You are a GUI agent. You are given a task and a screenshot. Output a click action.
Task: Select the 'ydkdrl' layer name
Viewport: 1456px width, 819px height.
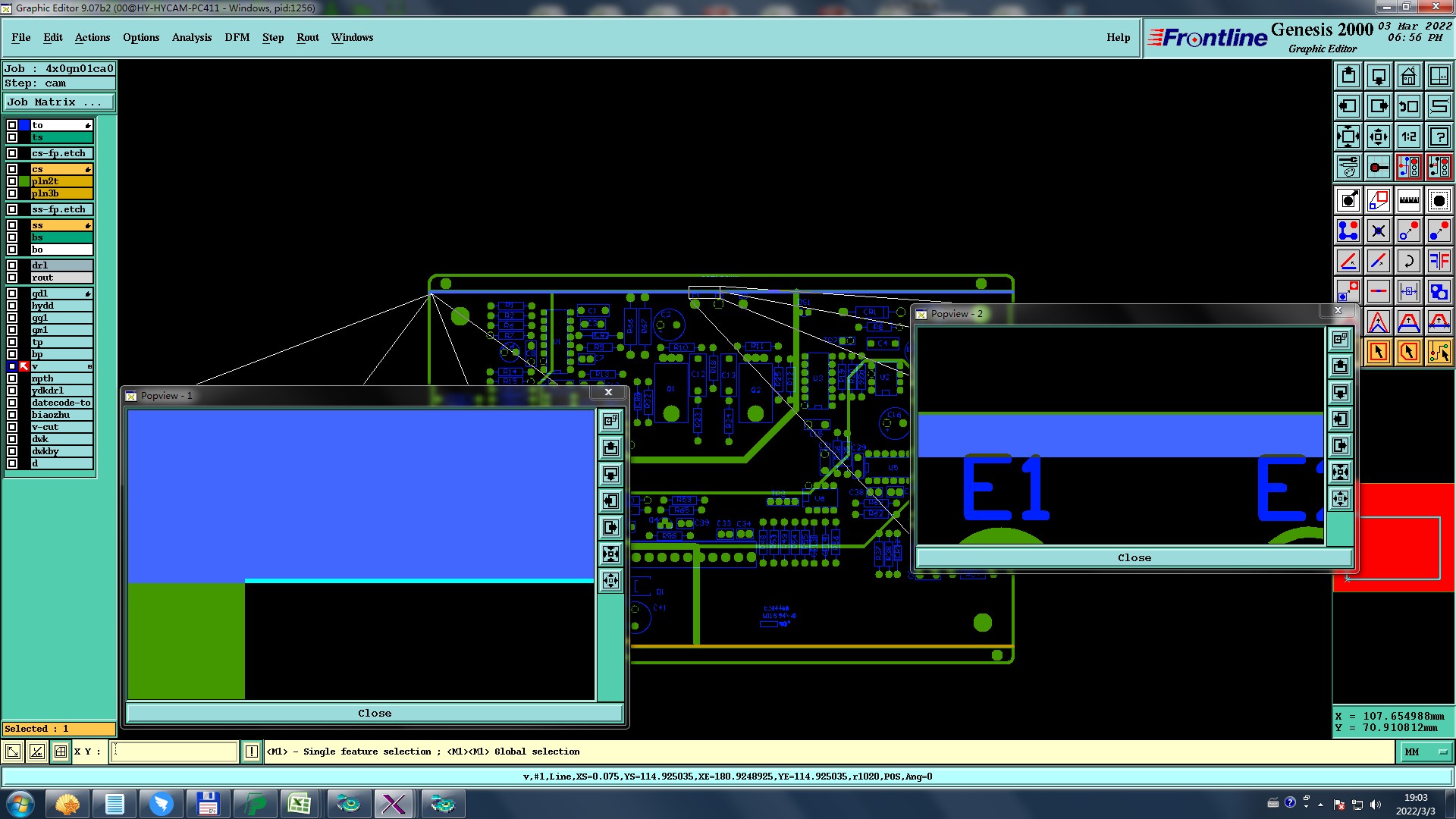point(61,391)
